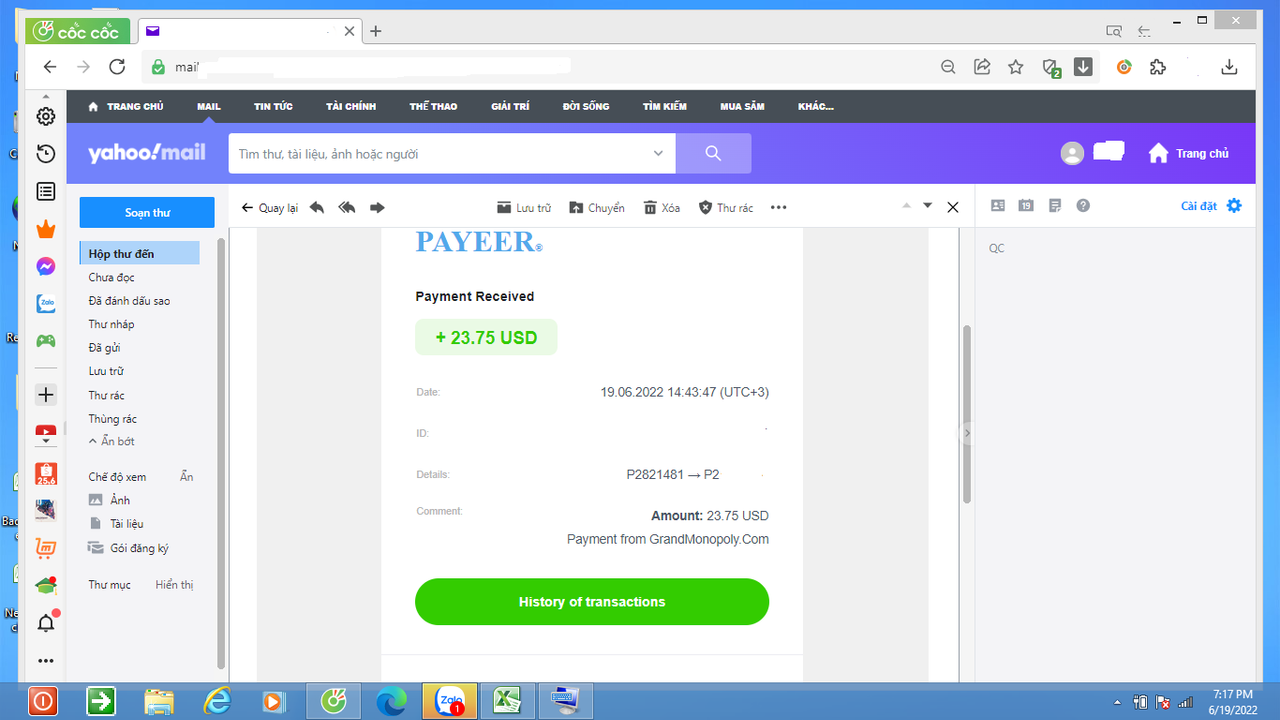The image size is (1280, 720).
Task: Show folders with Hiển thị
Action: 174,584
